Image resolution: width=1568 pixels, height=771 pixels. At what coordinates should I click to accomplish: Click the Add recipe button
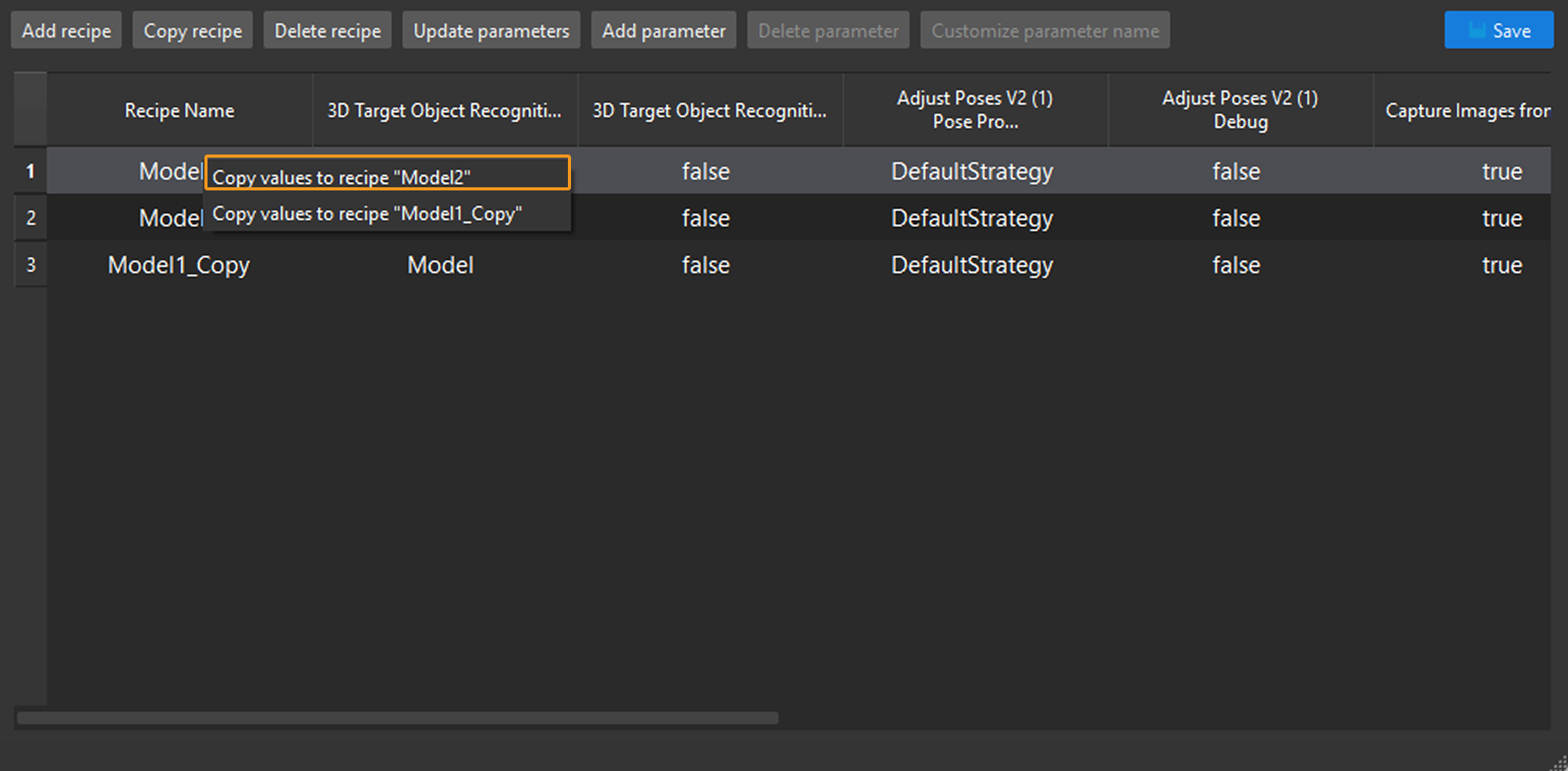click(x=66, y=30)
